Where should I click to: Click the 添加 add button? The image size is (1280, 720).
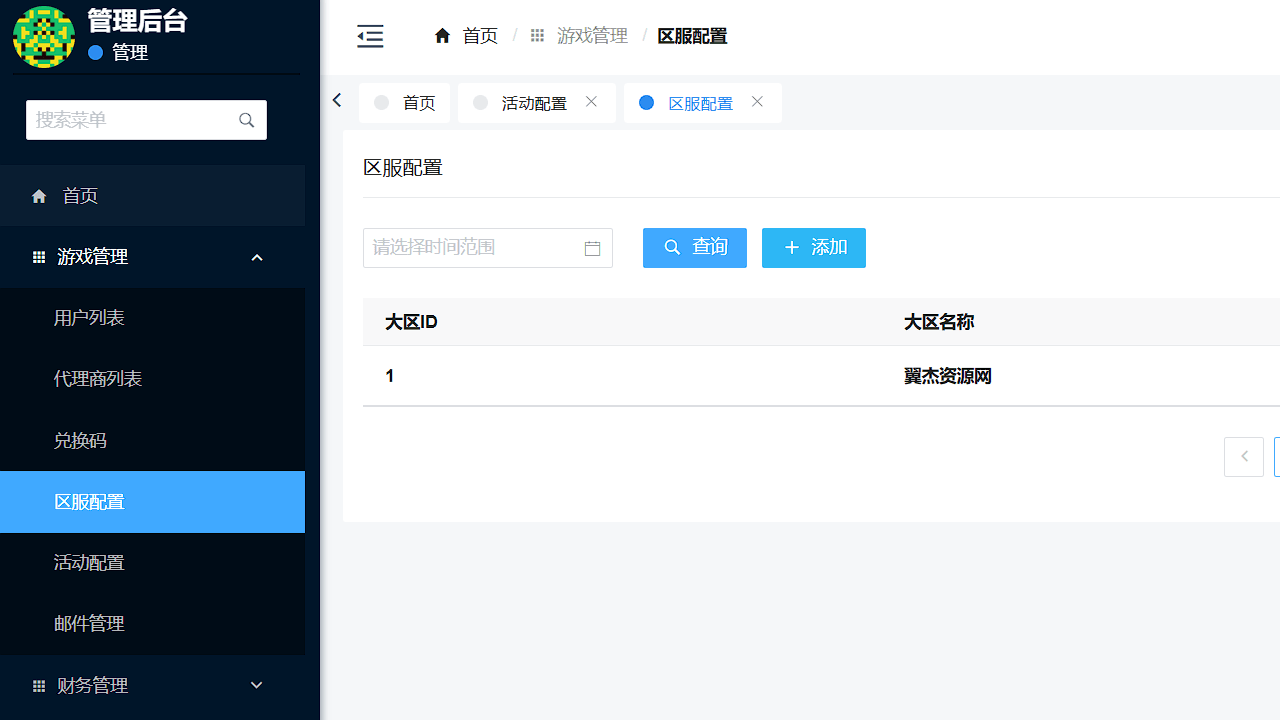(813, 247)
